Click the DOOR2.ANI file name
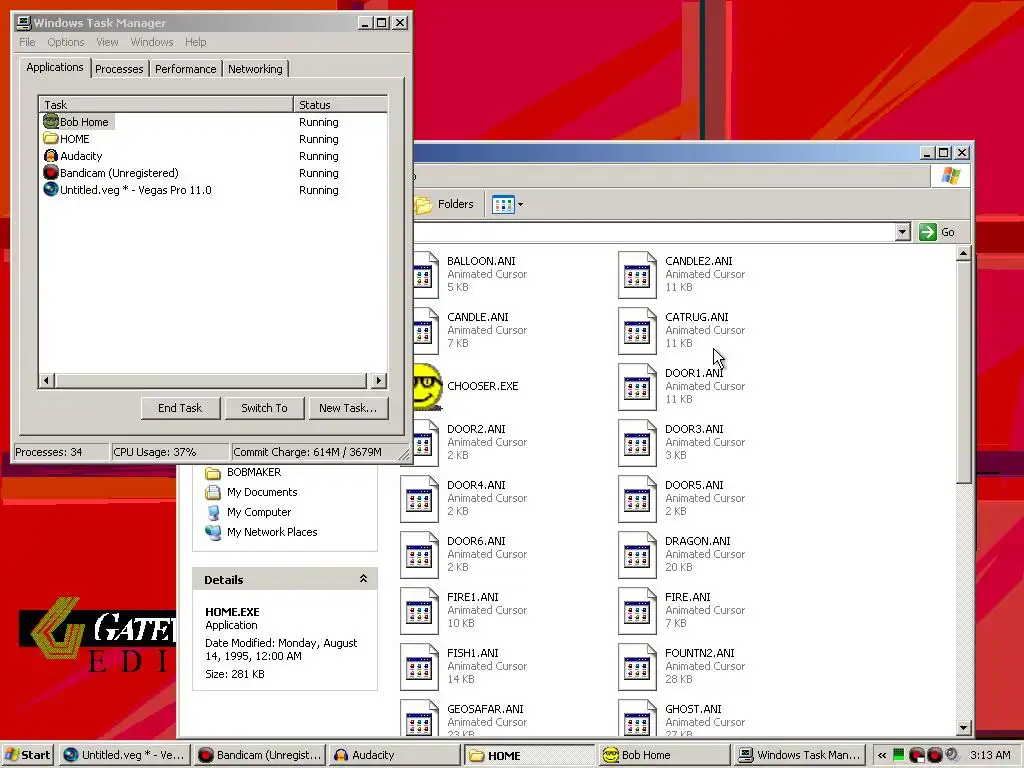Screen dimensions: 1024x768 tap(476, 429)
